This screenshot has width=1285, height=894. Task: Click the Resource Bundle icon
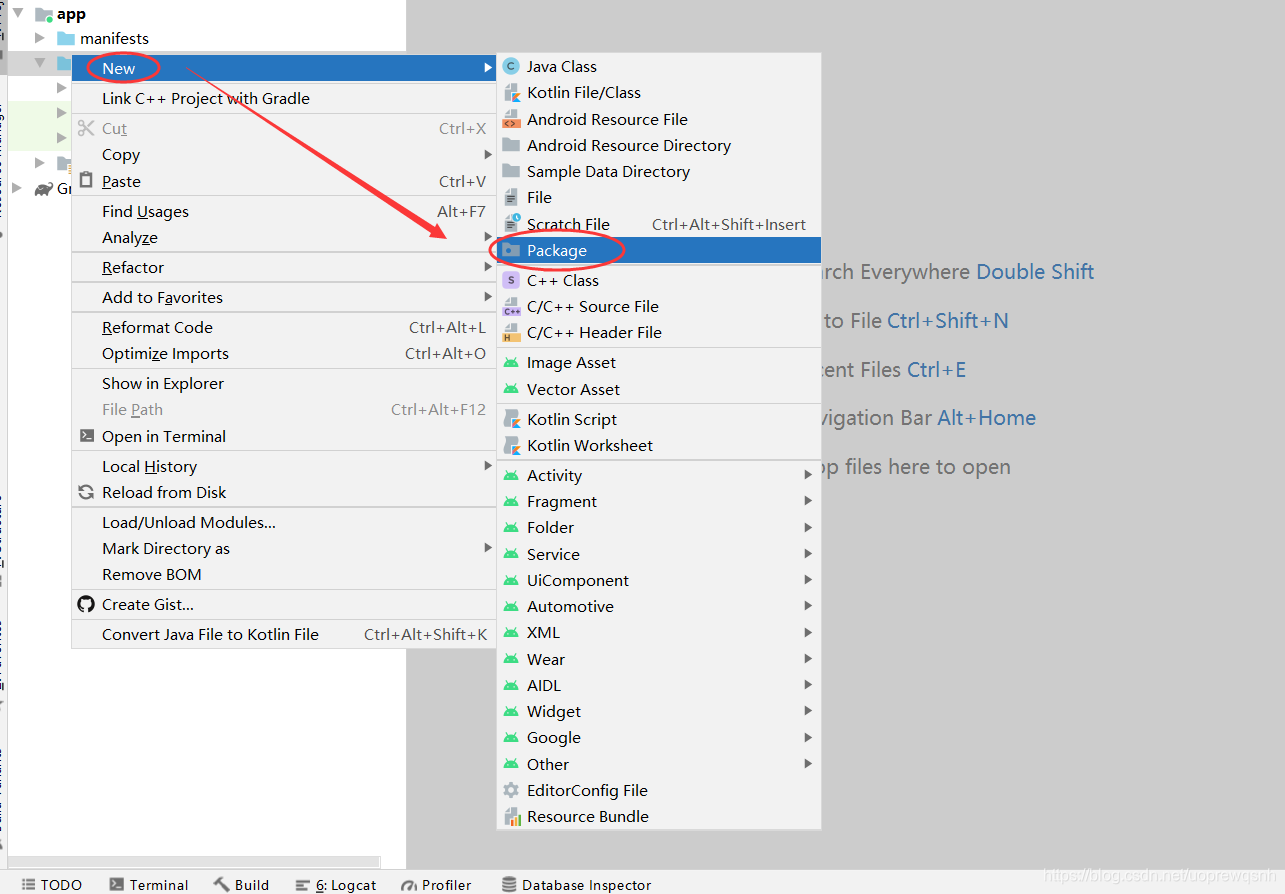pos(511,817)
